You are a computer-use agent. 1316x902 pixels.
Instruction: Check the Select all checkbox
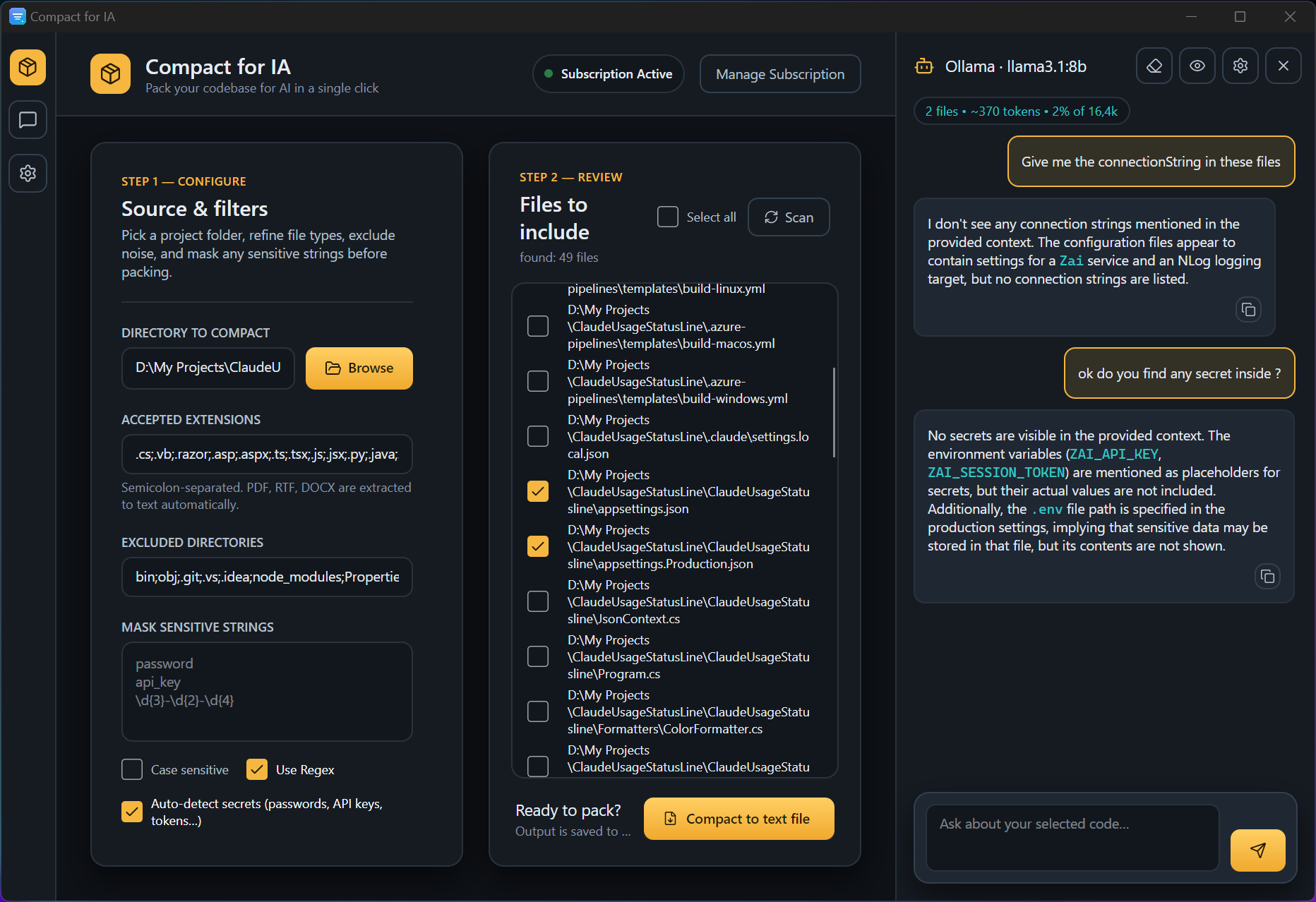pos(668,217)
